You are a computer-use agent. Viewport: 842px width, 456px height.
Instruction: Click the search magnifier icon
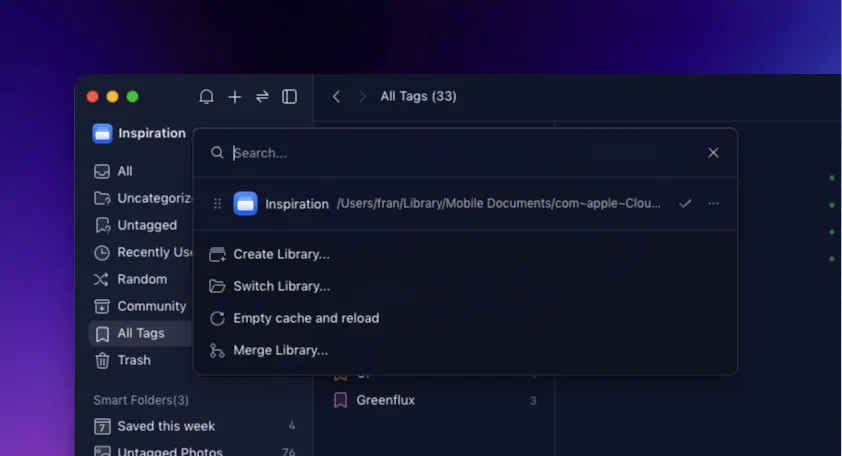pos(217,153)
